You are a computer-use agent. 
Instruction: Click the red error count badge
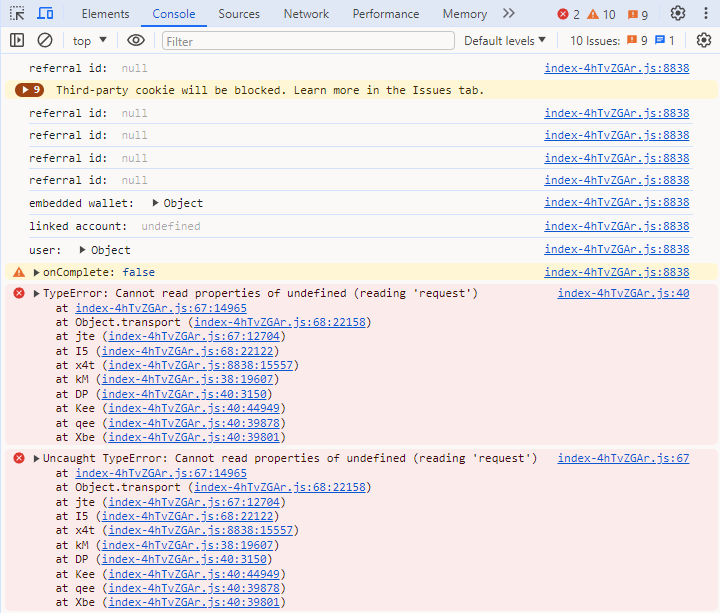[x=568, y=14]
